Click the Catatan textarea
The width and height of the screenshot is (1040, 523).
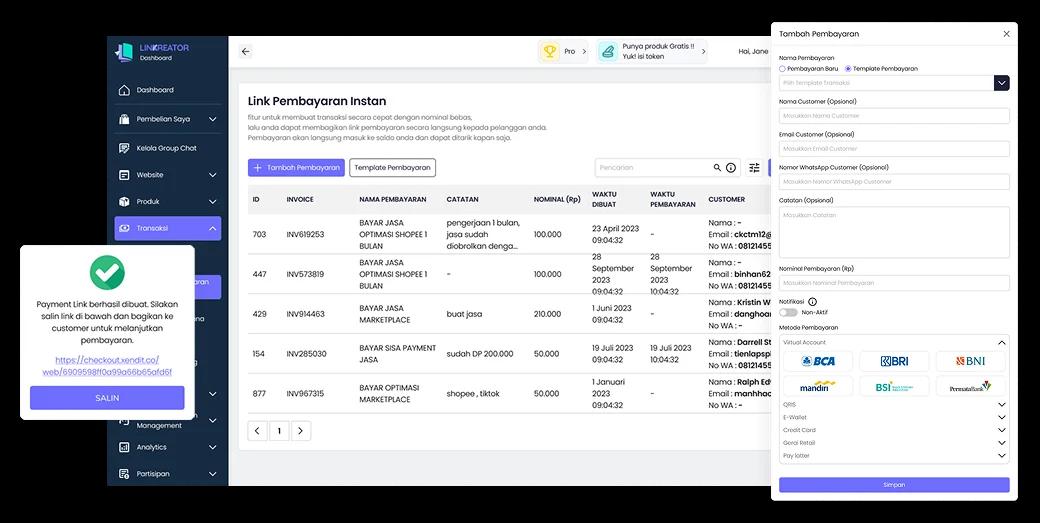pyautogui.click(x=894, y=232)
